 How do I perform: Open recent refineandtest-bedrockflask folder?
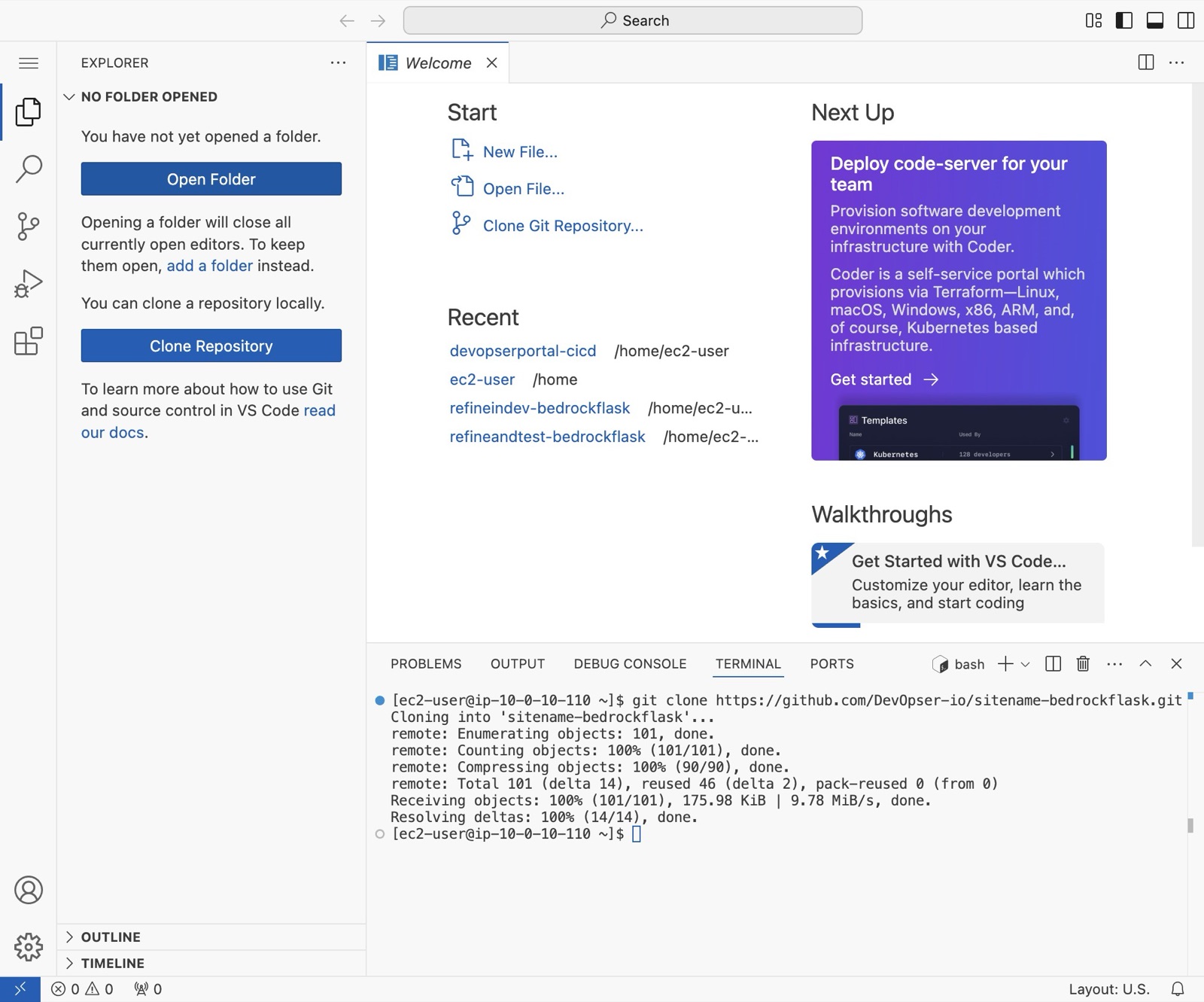(x=547, y=437)
